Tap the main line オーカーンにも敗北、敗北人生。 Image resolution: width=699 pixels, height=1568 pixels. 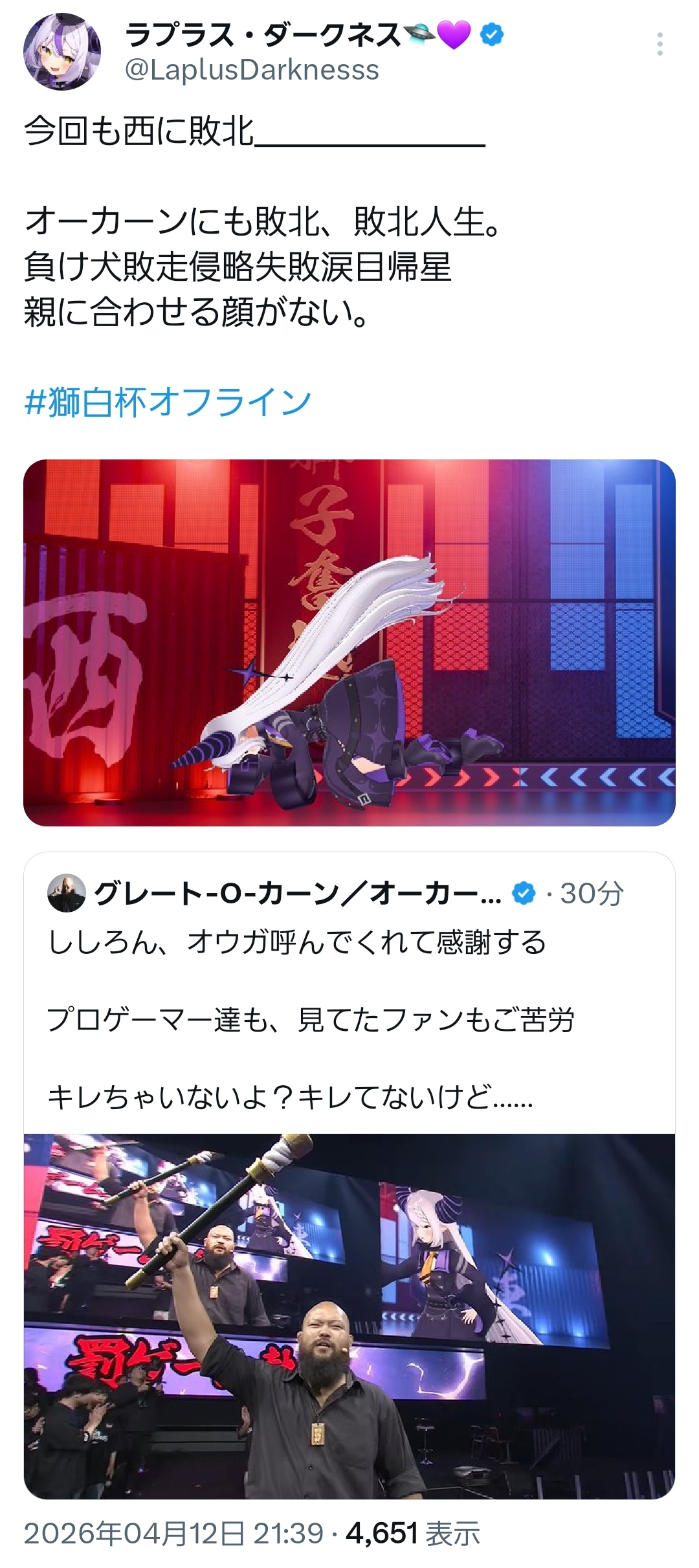263,221
